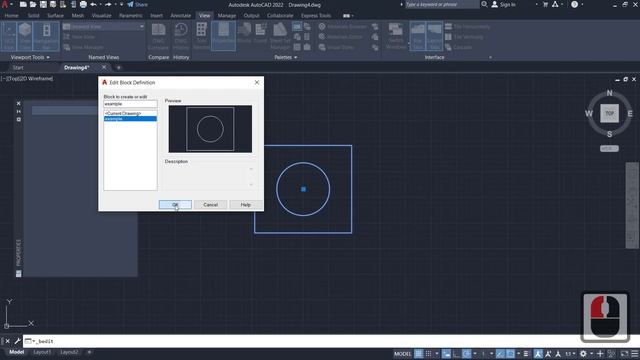This screenshot has width=640, height=360.
Task: Open WCS dropdown under ViewCube
Action: (x=609, y=149)
